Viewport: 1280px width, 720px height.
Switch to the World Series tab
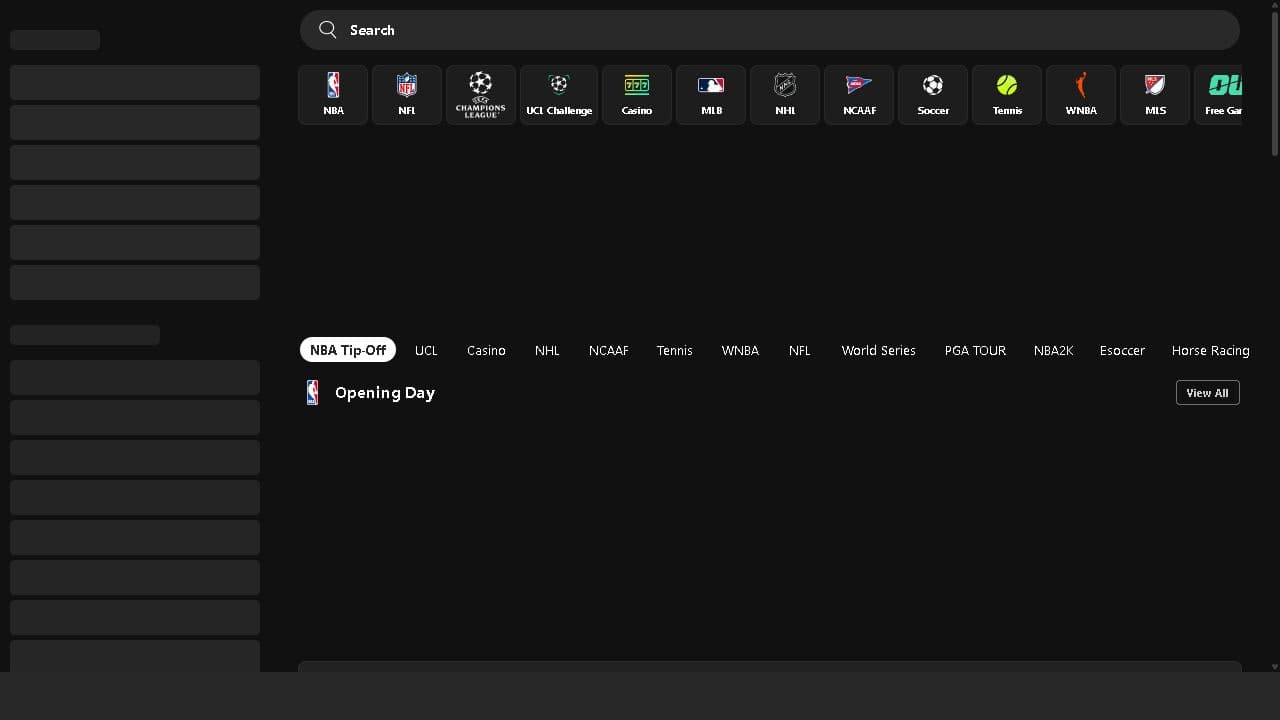[x=879, y=350]
